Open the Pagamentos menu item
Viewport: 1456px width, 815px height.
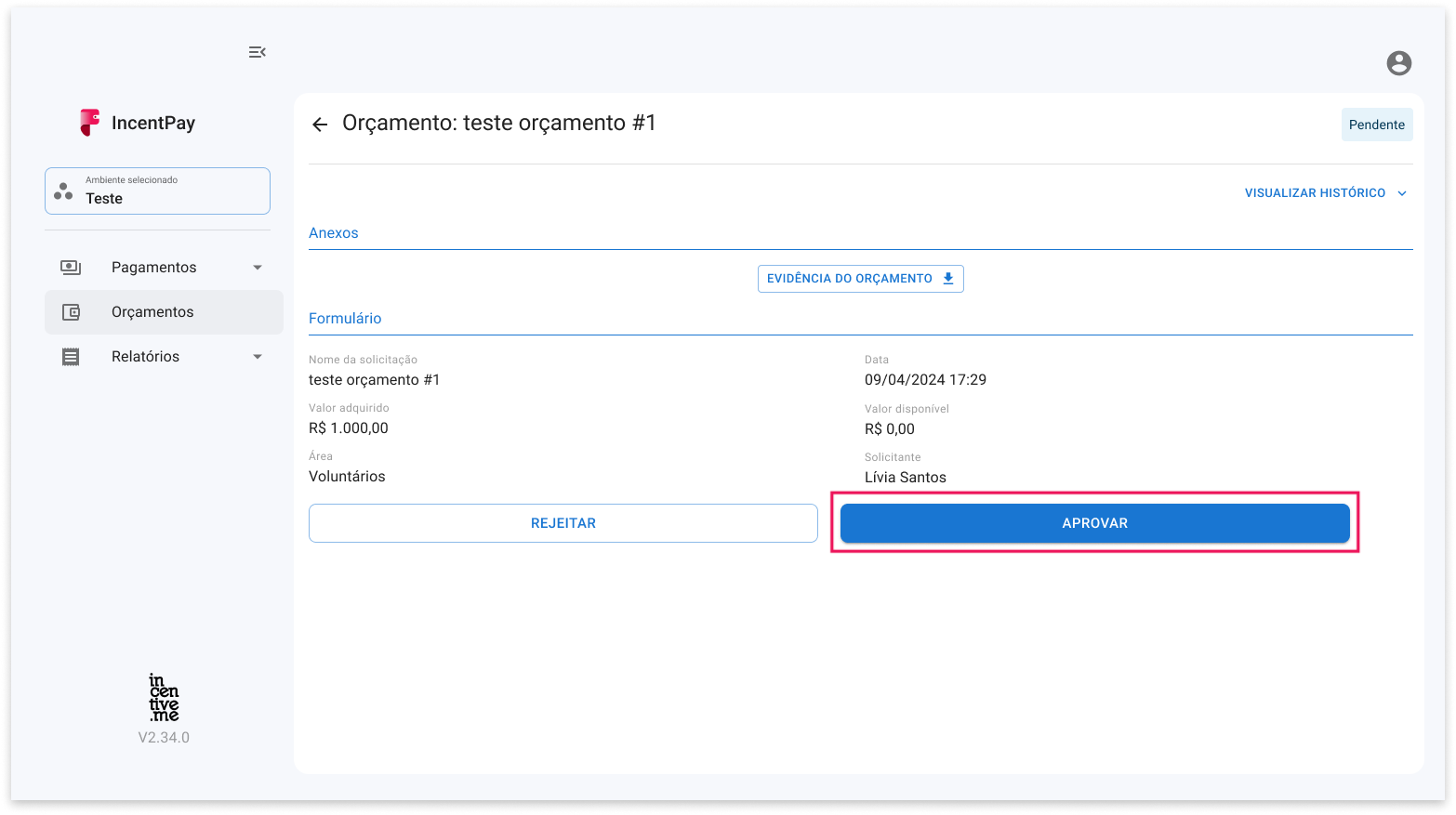pos(164,268)
